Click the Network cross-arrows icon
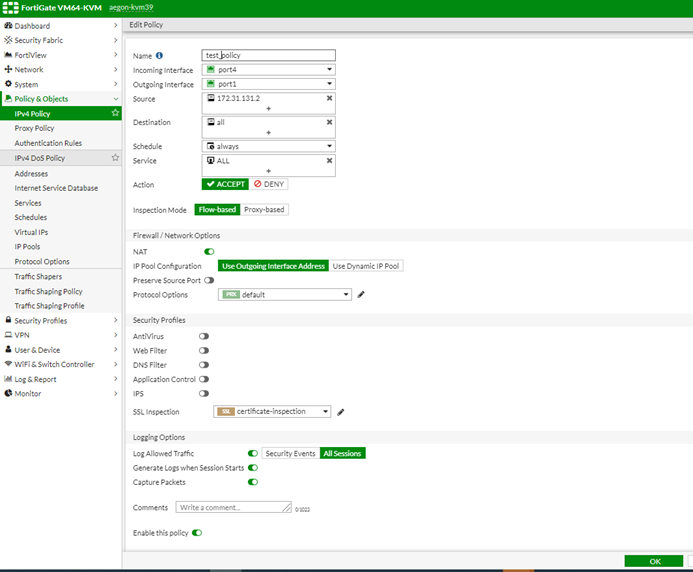Image resolution: width=693 pixels, height=572 pixels. click(8, 69)
